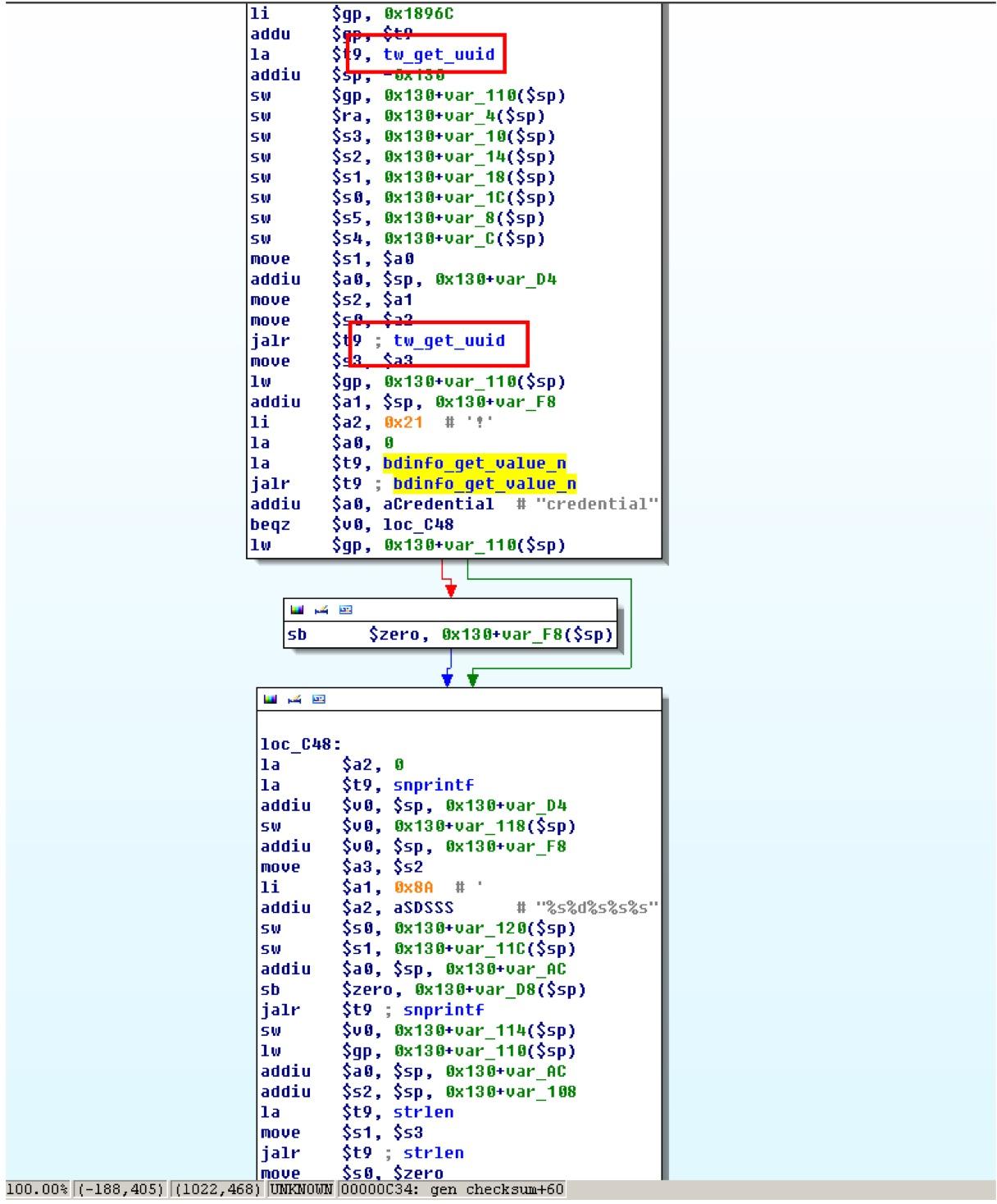Click the third header icon on the sb $zero block
This screenshot has width=997, height=1204.
[x=345, y=610]
